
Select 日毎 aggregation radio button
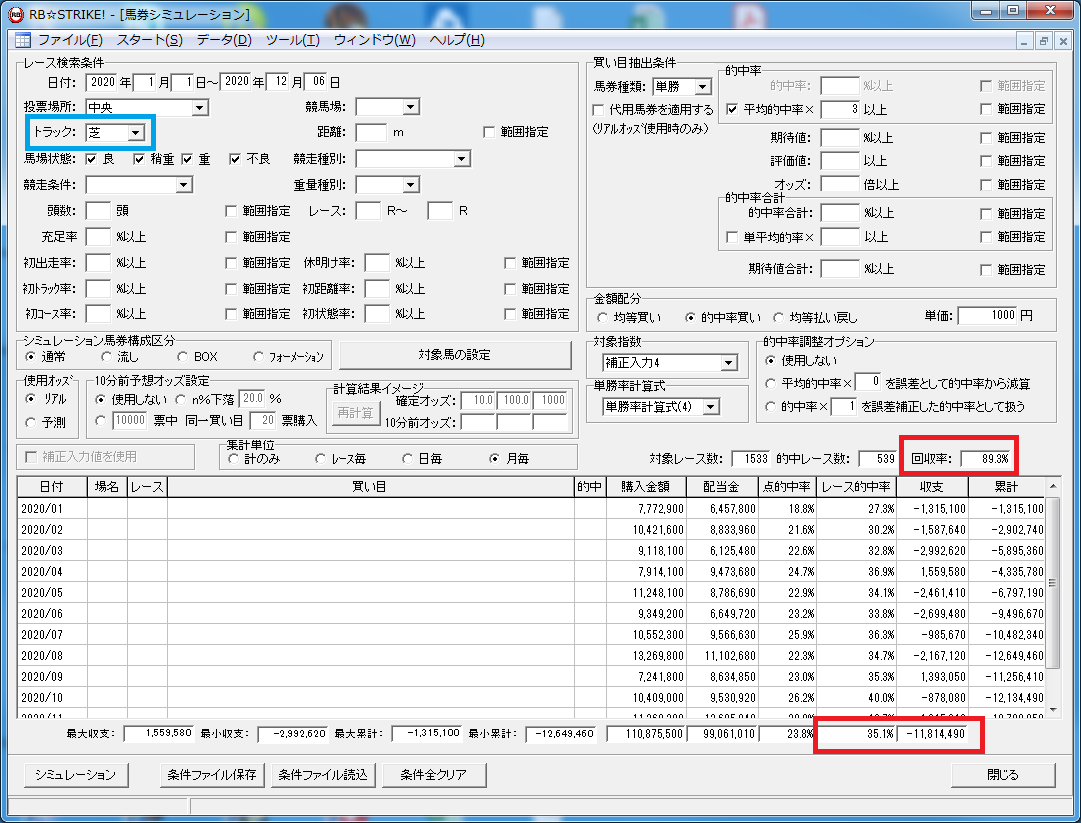407,458
